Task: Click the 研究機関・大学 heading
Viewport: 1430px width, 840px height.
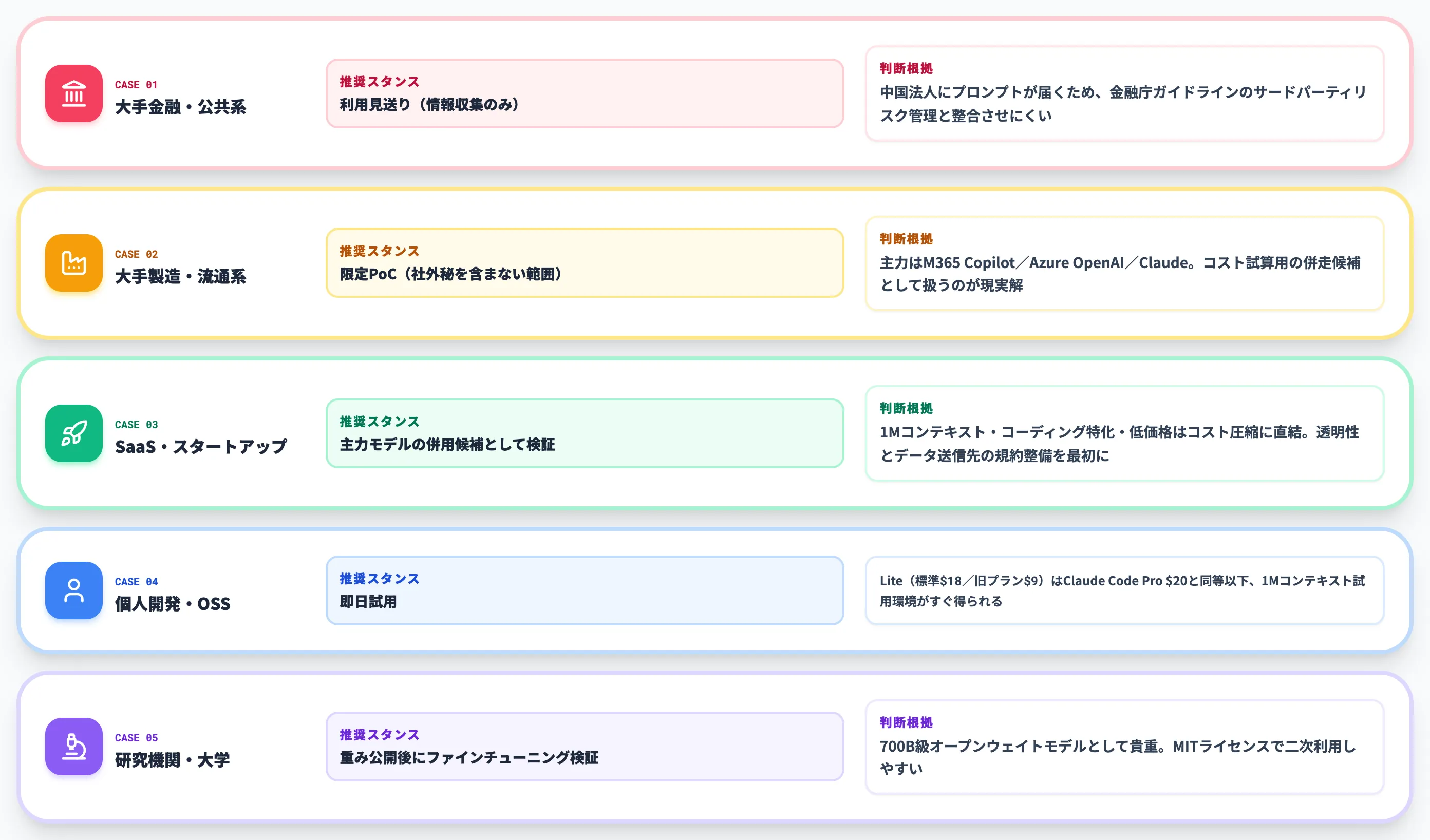Action: tap(172, 759)
